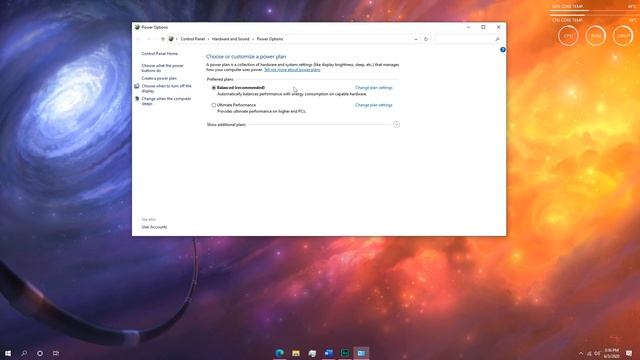Open Create a power plan link

tap(159, 78)
